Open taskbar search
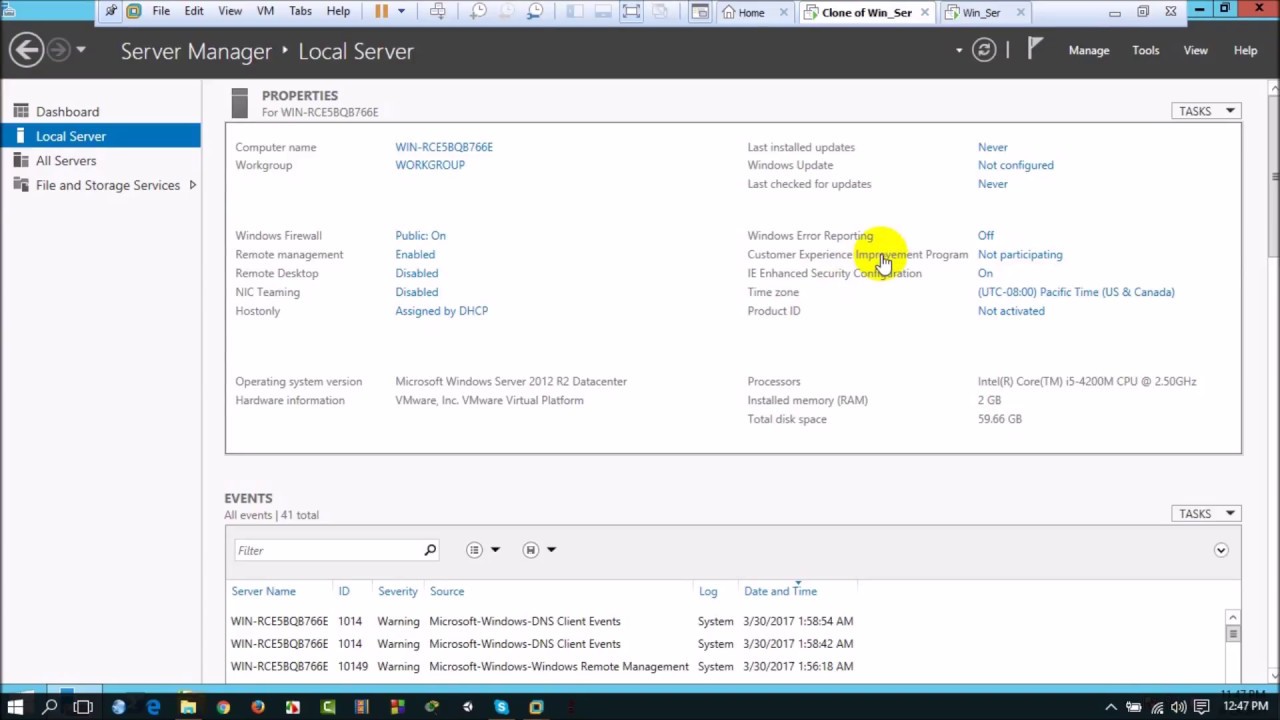The height and width of the screenshot is (720, 1280). [x=49, y=707]
